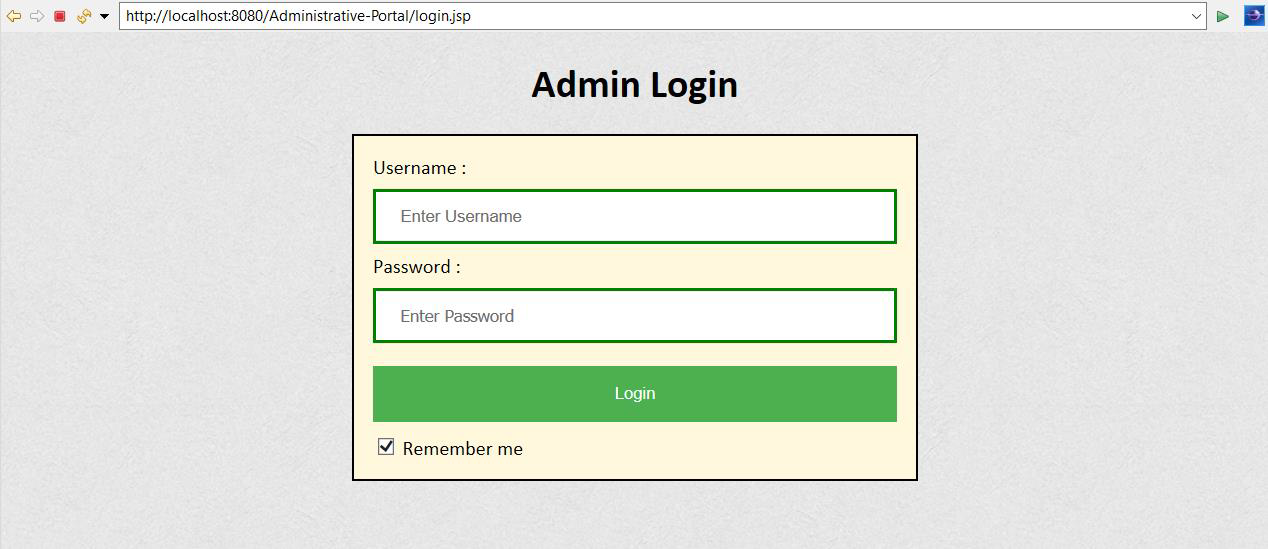This screenshot has height=549, width=1268.
Task: Click 'Enter Password' placeholder text
Action: [x=457, y=316]
